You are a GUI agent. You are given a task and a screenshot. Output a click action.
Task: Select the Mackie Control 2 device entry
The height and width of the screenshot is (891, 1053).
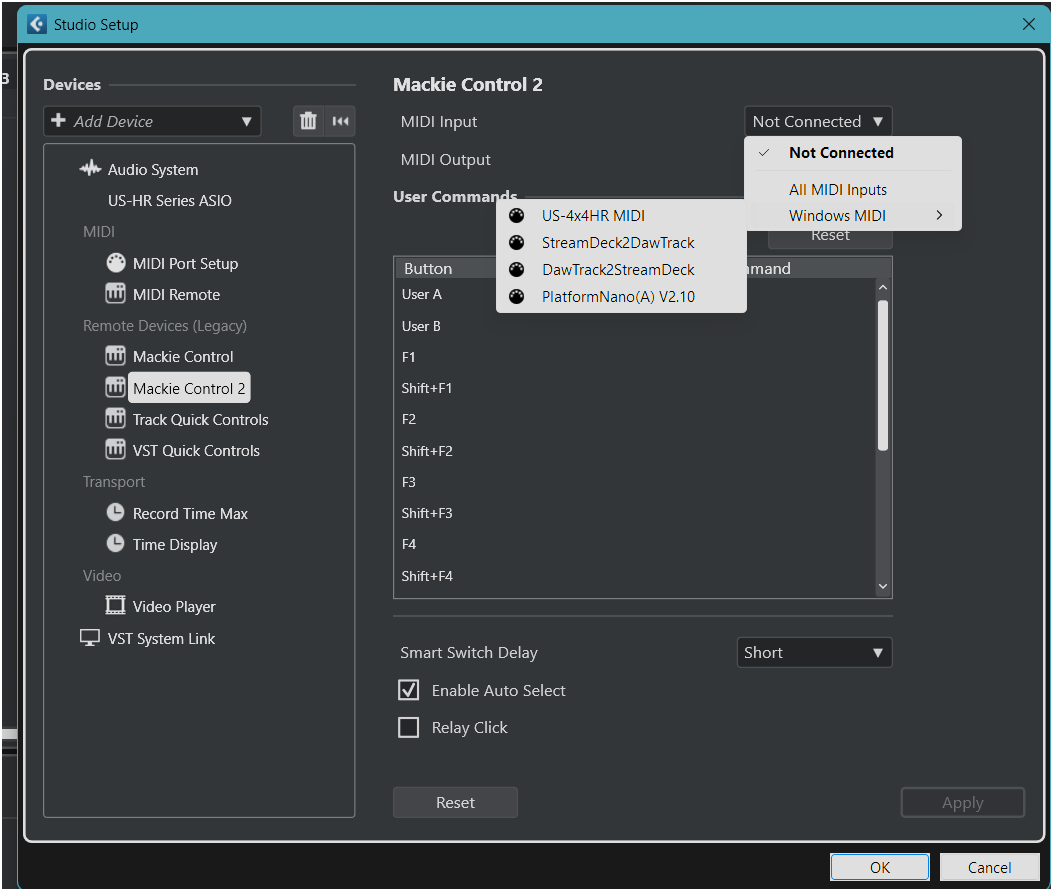click(x=189, y=388)
